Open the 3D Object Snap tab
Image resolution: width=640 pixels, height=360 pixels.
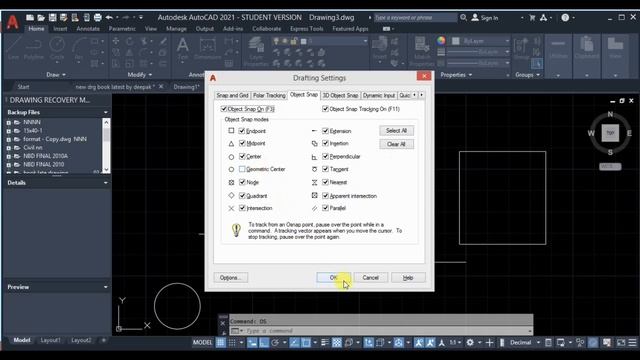click(340, 95)
